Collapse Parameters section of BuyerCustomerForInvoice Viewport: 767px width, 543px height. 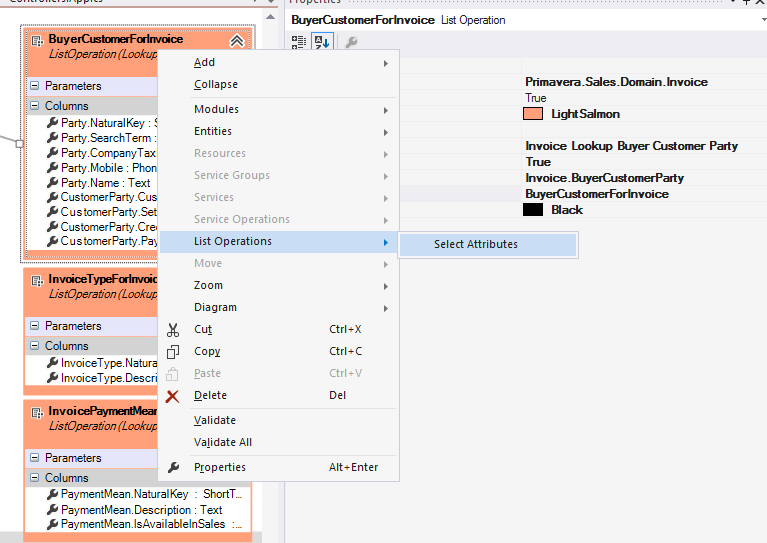click(x=34, y=86)
